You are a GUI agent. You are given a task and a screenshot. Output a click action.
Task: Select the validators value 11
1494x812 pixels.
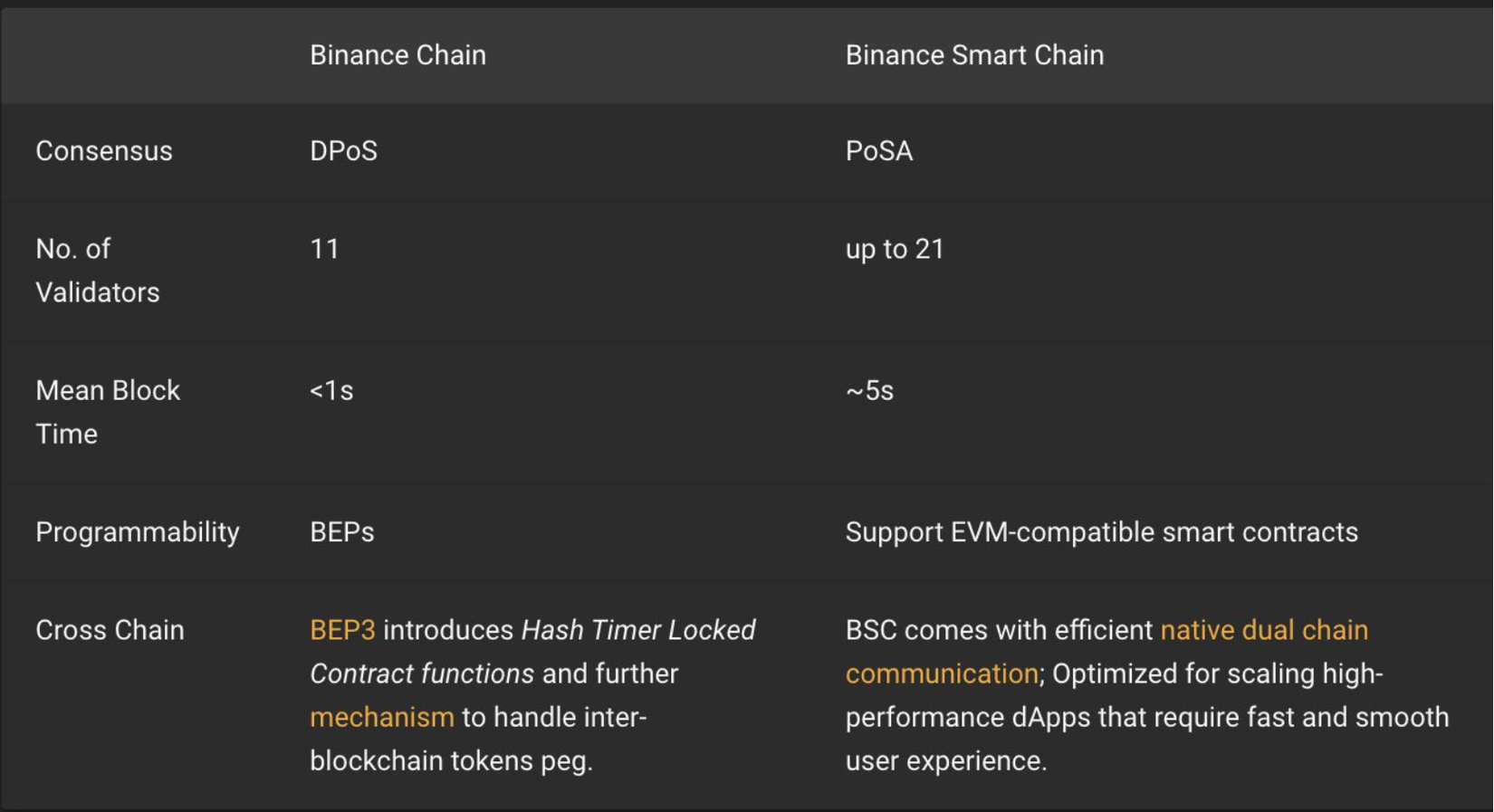point(324,249)
